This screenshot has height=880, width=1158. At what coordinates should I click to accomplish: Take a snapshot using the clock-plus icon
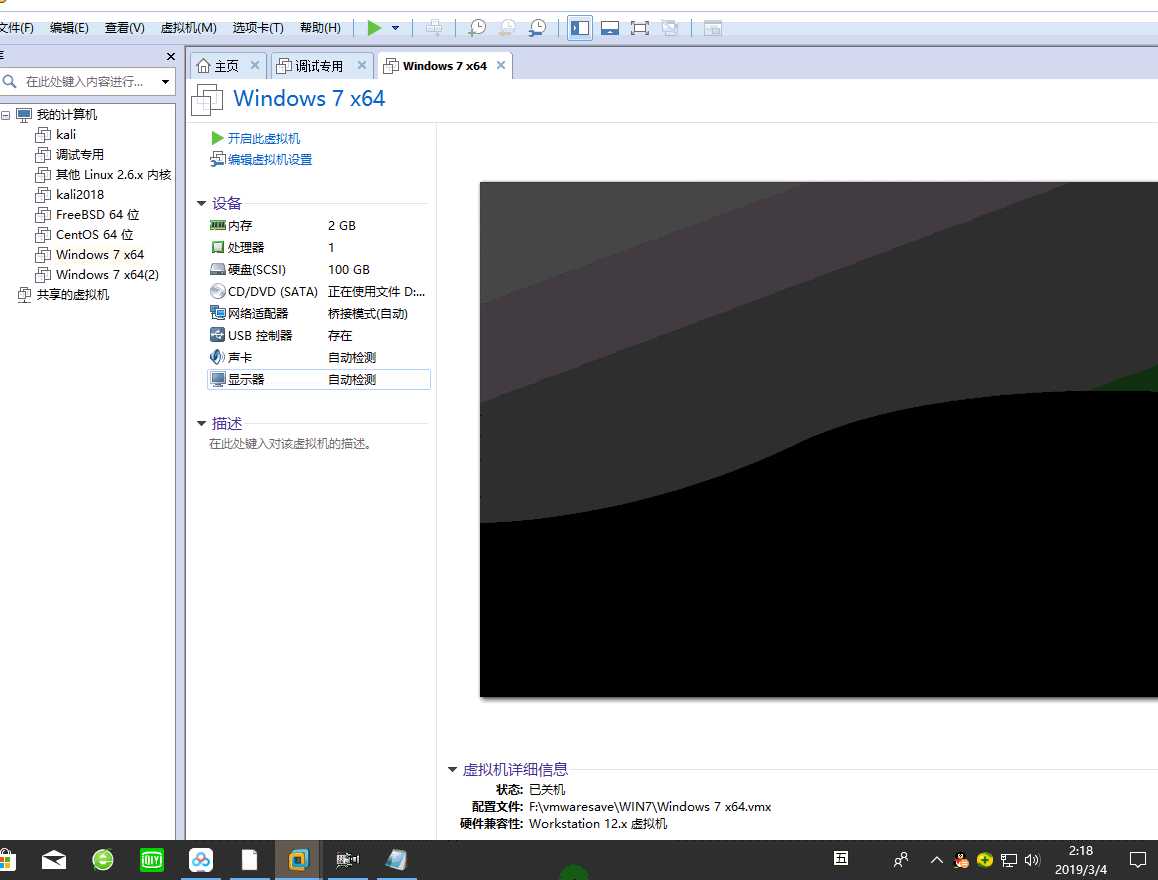pos(477,28)
